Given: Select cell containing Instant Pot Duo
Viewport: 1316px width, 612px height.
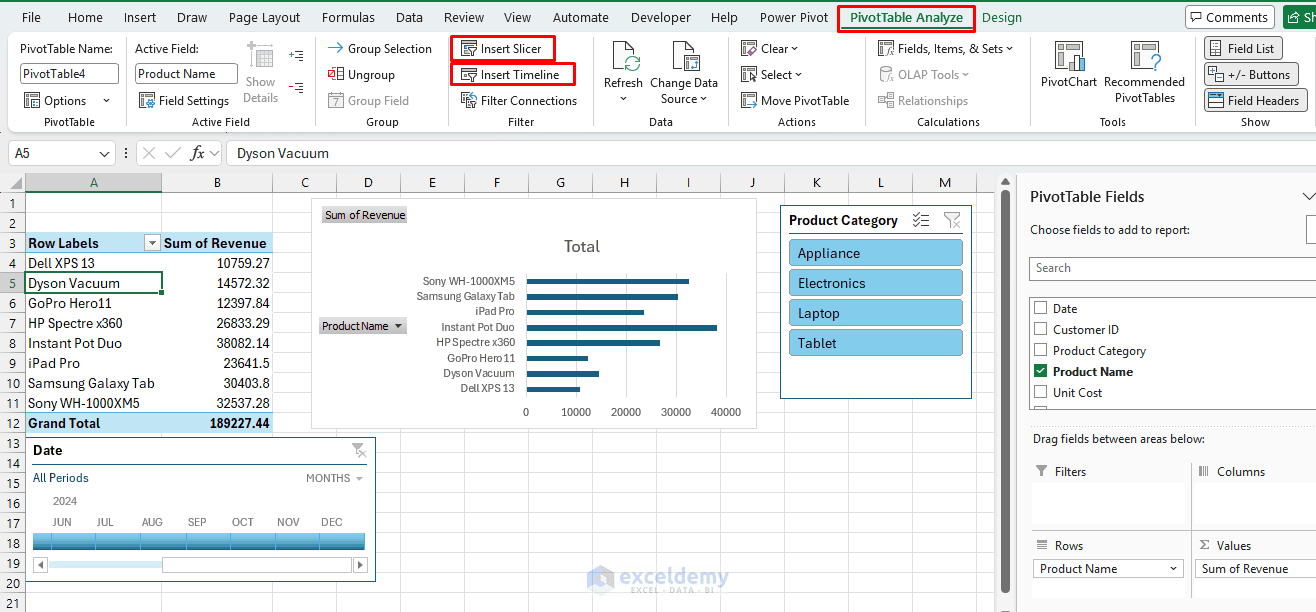Looking at the screenshot, I should [94, 343].
